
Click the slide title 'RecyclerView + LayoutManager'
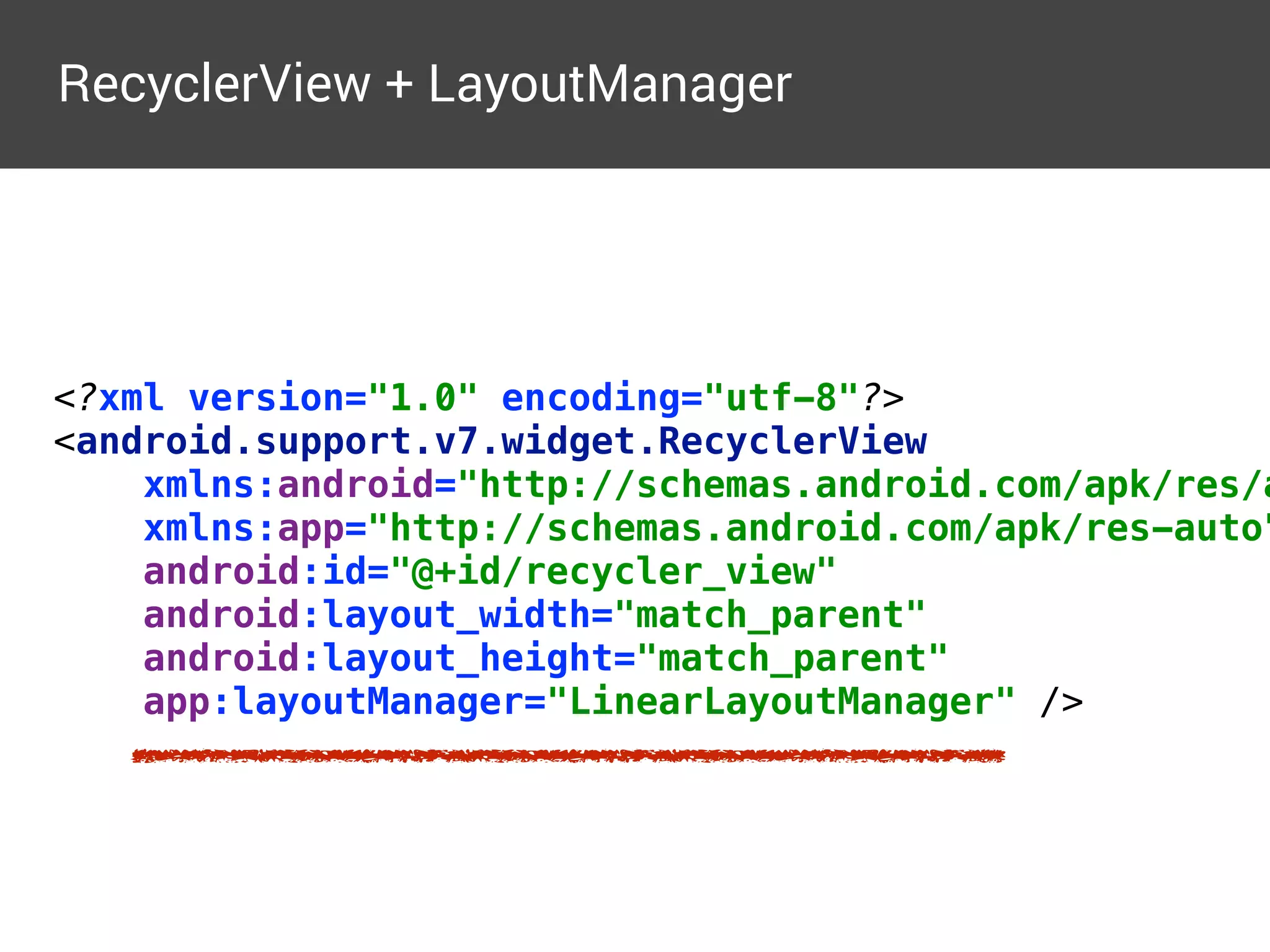[425, 84]
